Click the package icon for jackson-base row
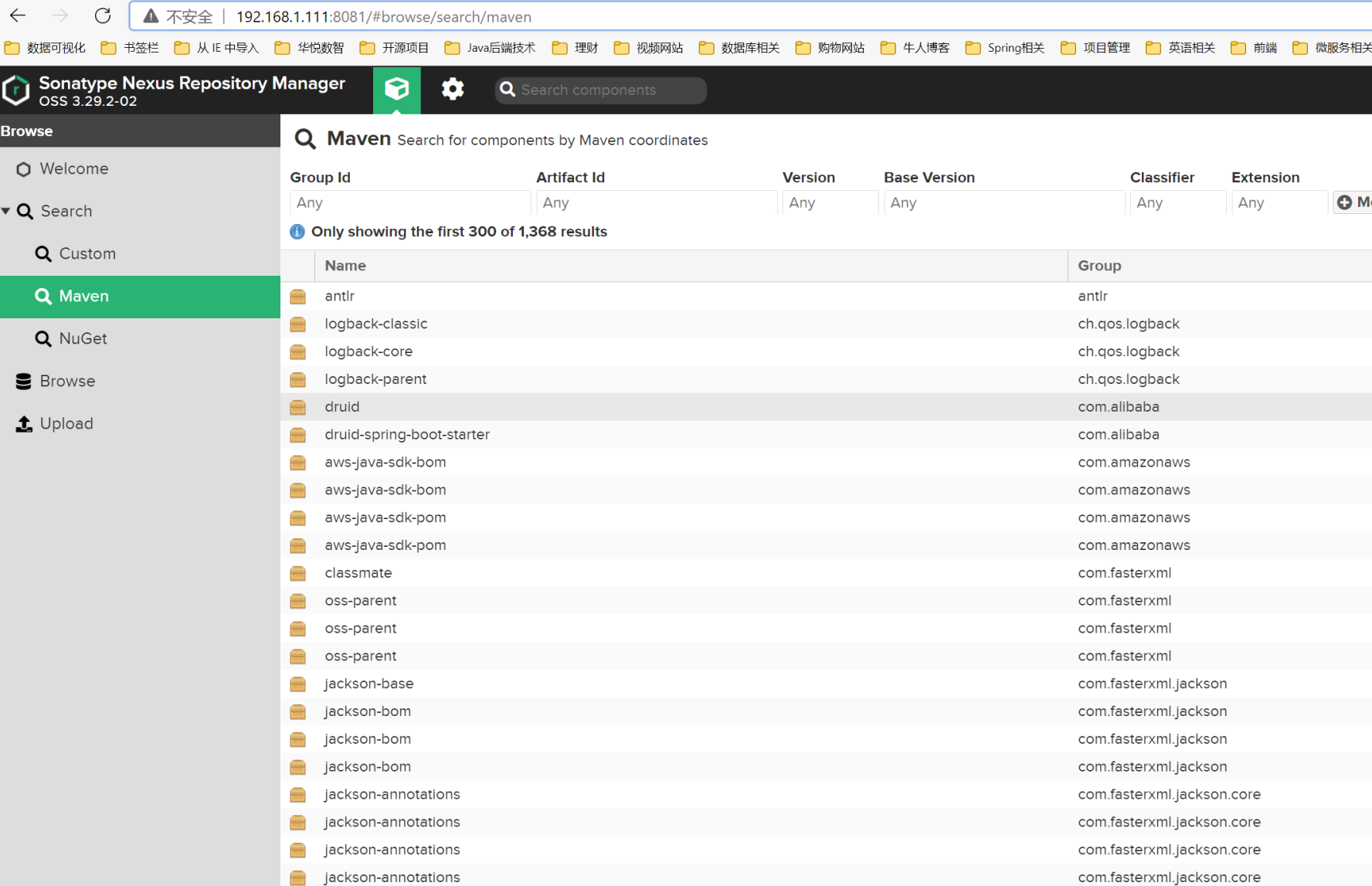The width and height of the screenshot is (1372, 886). click(x=298, y=684)
